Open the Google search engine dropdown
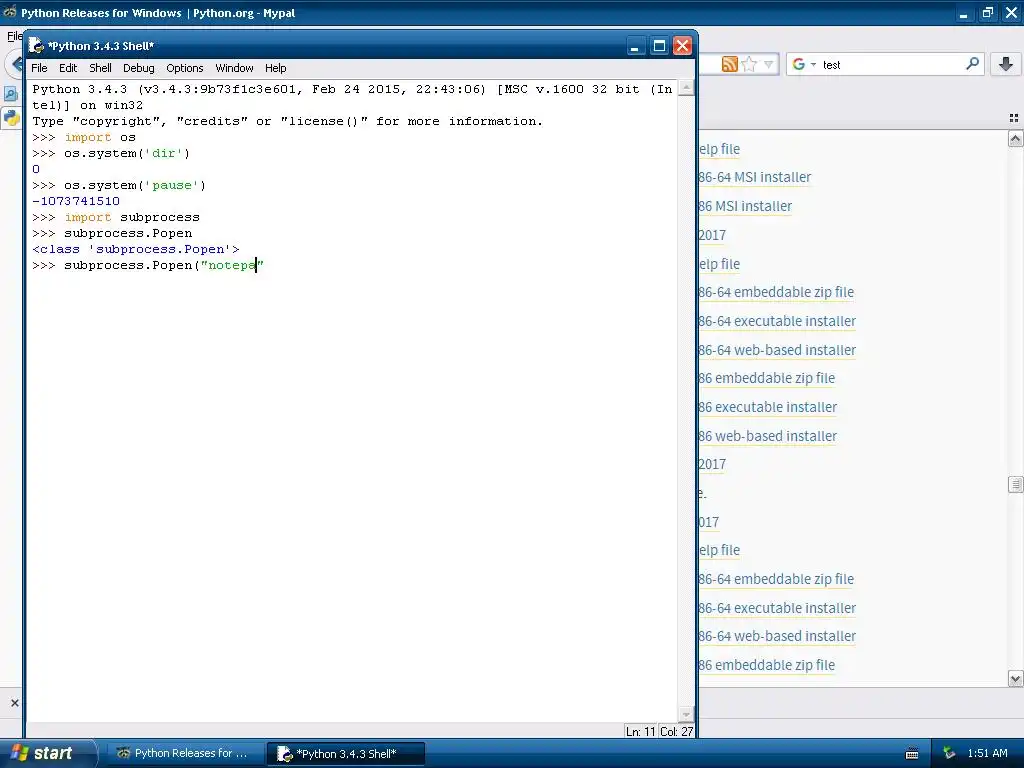 pos(804,64)
